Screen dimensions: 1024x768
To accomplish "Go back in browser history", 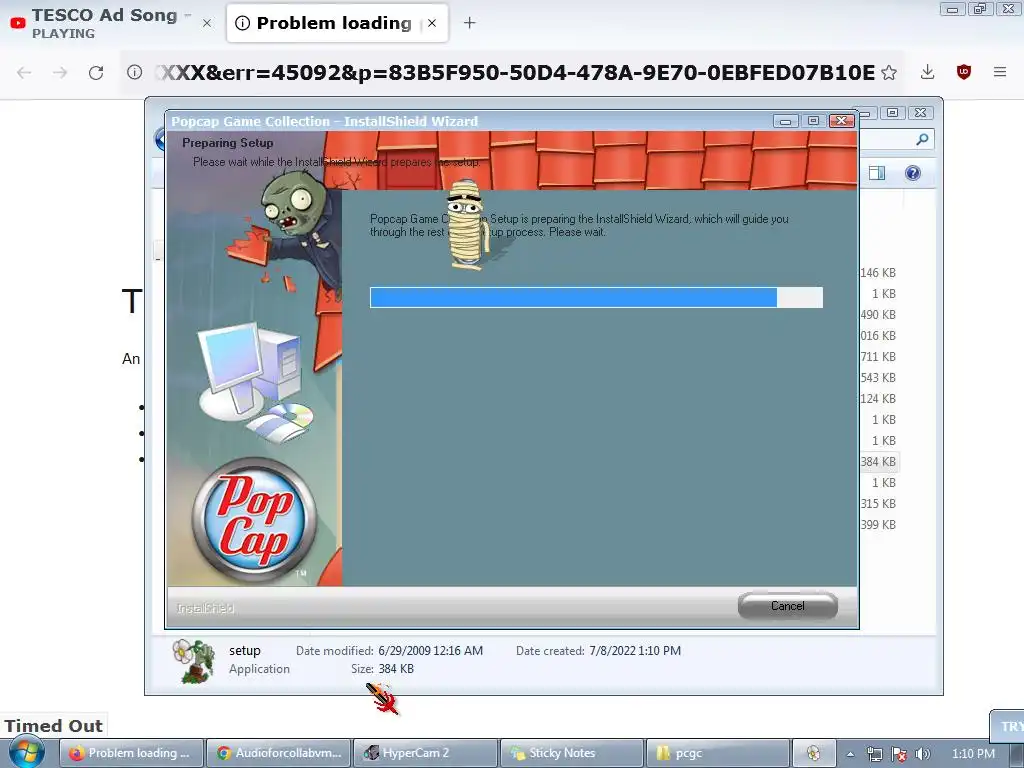I will pyautogui.click(x=24, y=72).
